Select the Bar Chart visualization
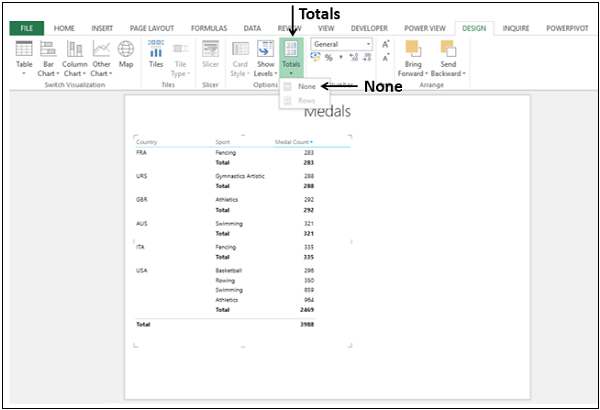Image resolution: width=600 pixels, height=410 pixels. click(x=49, y=56)
